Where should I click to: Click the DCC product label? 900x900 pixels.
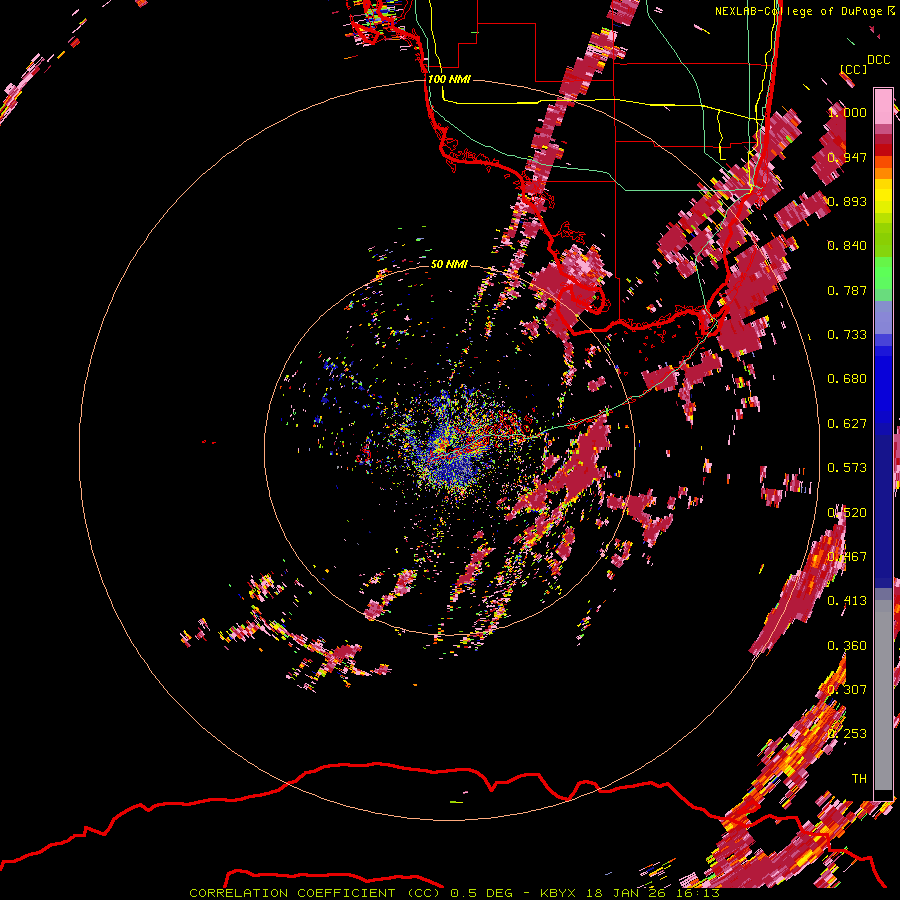click(878, 60)
